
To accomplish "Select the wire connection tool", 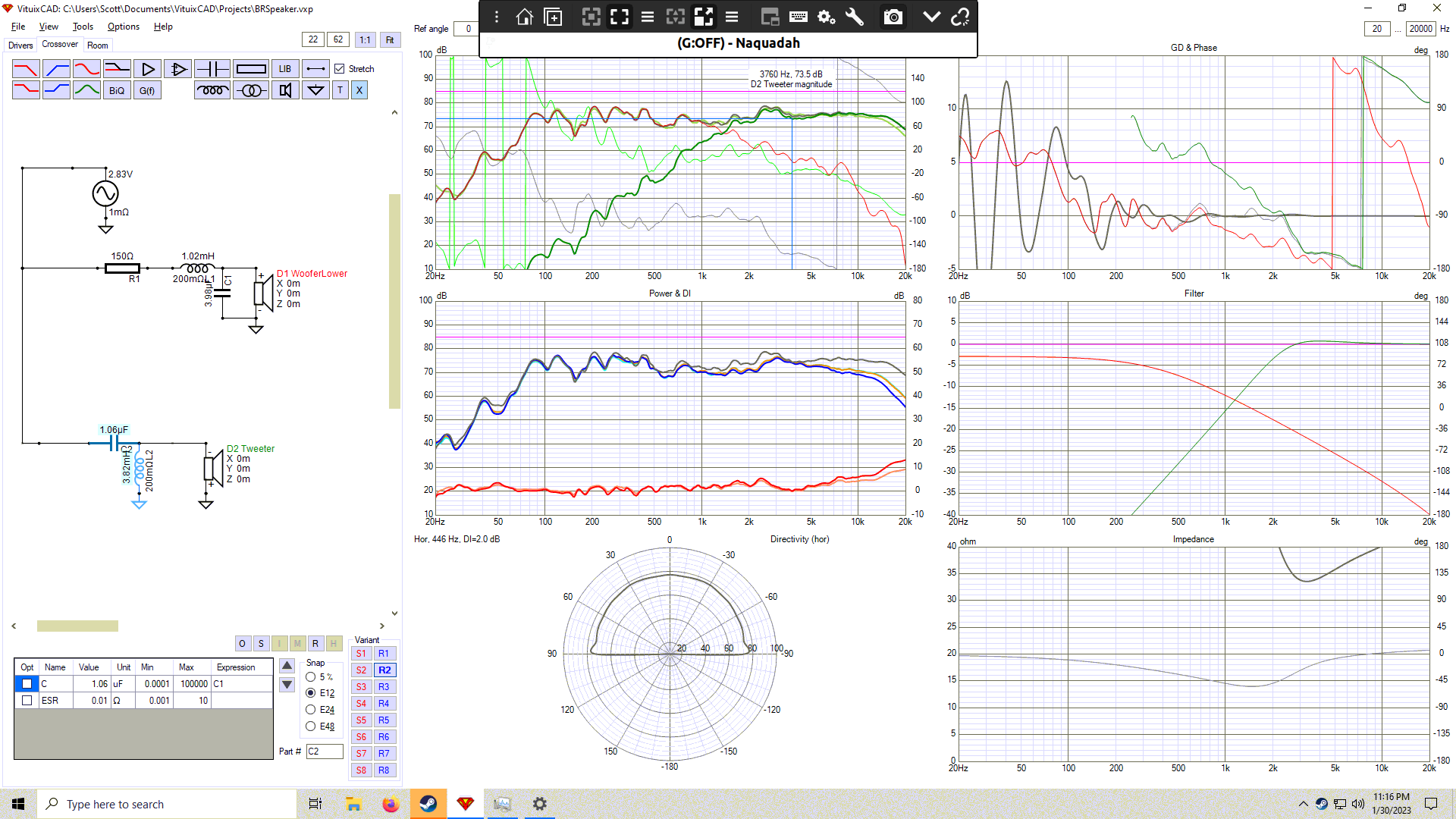I will [x=316, y=69].
